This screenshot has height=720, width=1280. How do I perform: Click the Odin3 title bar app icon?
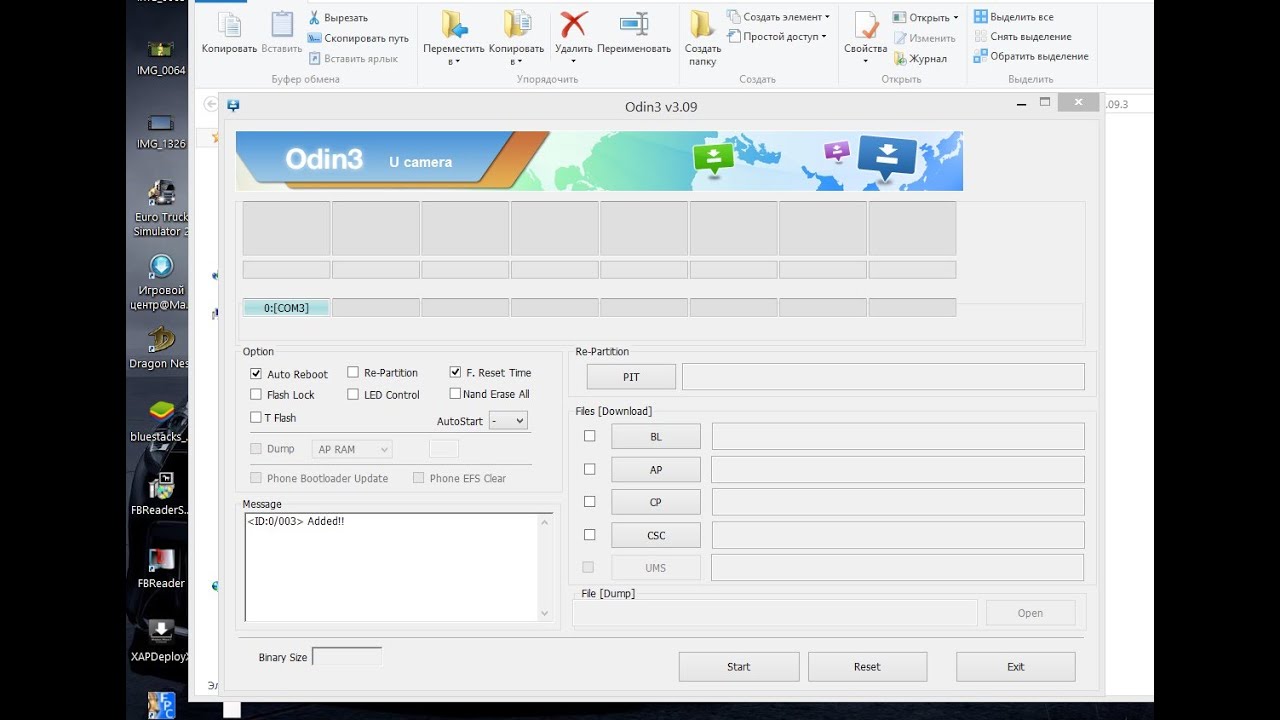pos(233,106)
